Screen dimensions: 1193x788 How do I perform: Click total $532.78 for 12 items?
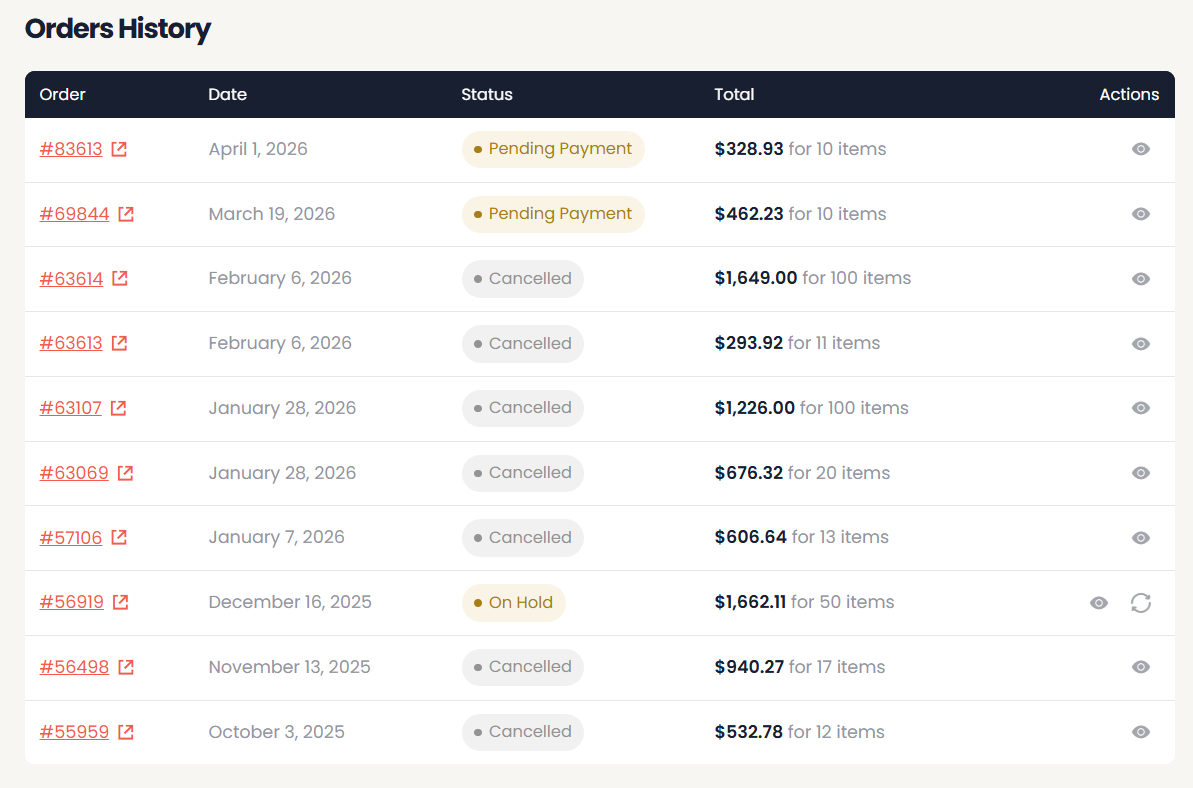[800, 732]
